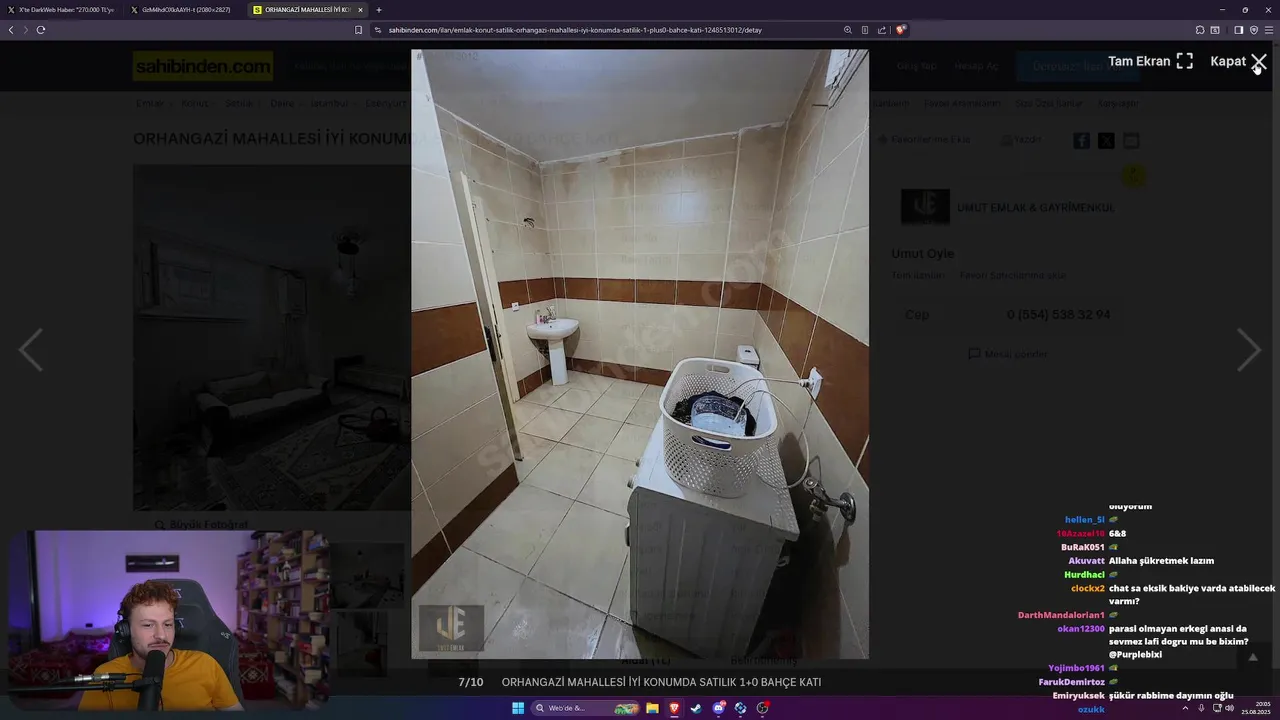Close the ORHANGAZİ MAHALLESİ tab
This screenshot has height=720, width=1280.
(x=361, y=10)
